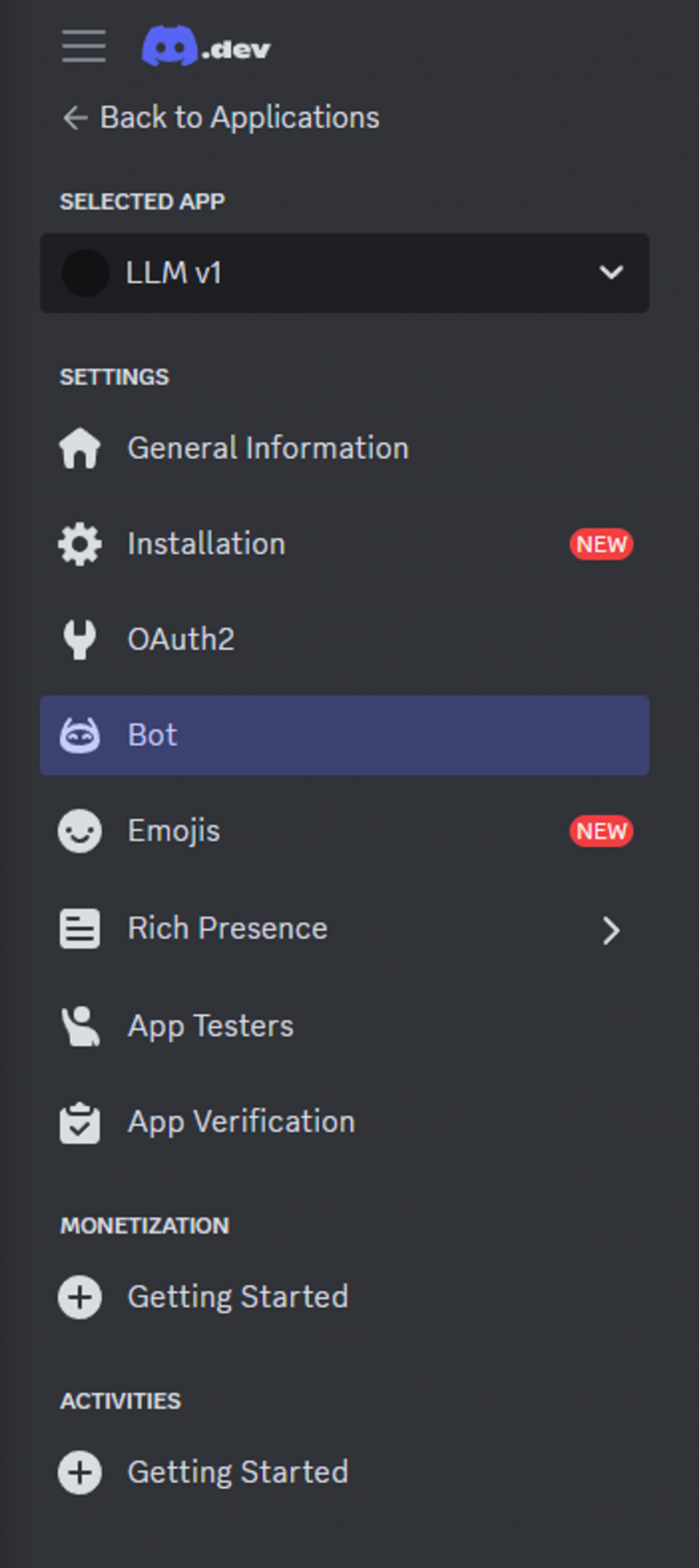The width and height of the screenshot is (699, 1568).
Task: Click the dropdown arrow next to LLM v1
Action: 611,273
